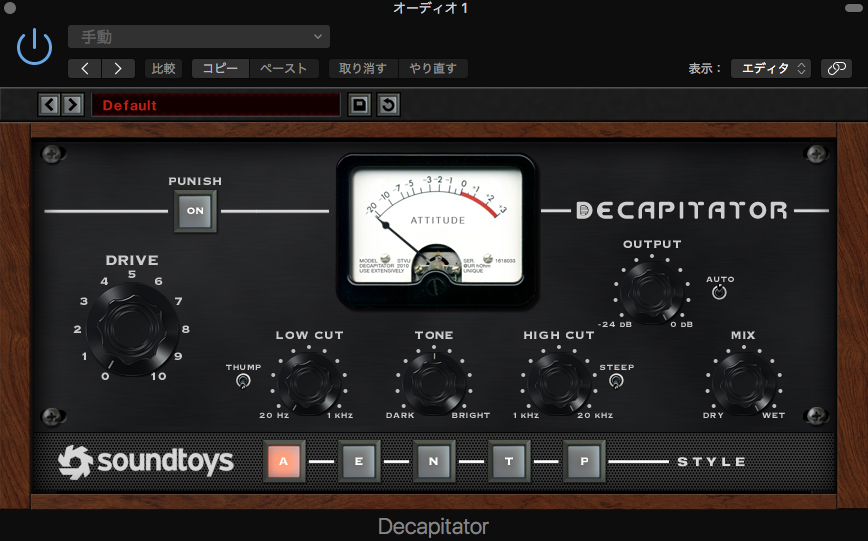
Task: Select style N button
Action: coord(433,461)
